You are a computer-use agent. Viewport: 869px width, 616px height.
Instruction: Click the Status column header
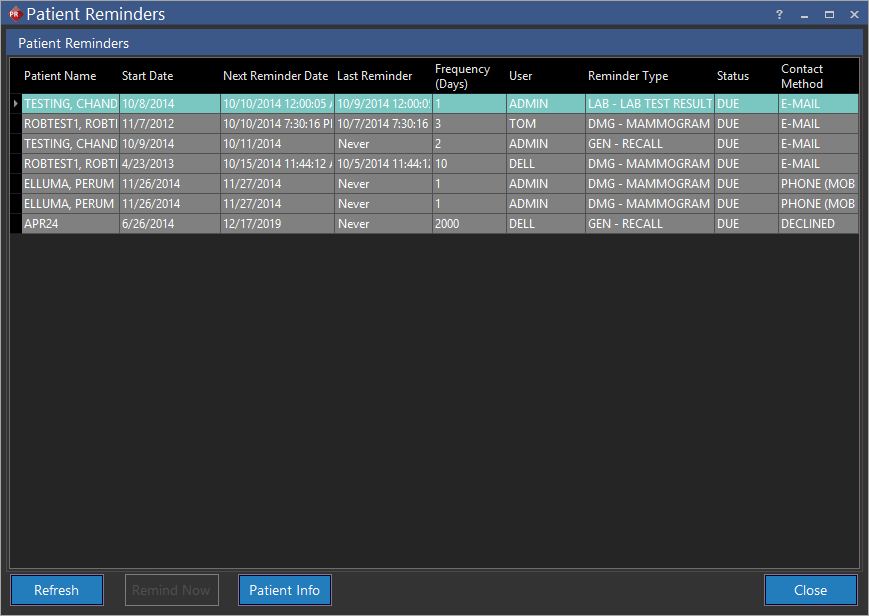click(732, 76)
